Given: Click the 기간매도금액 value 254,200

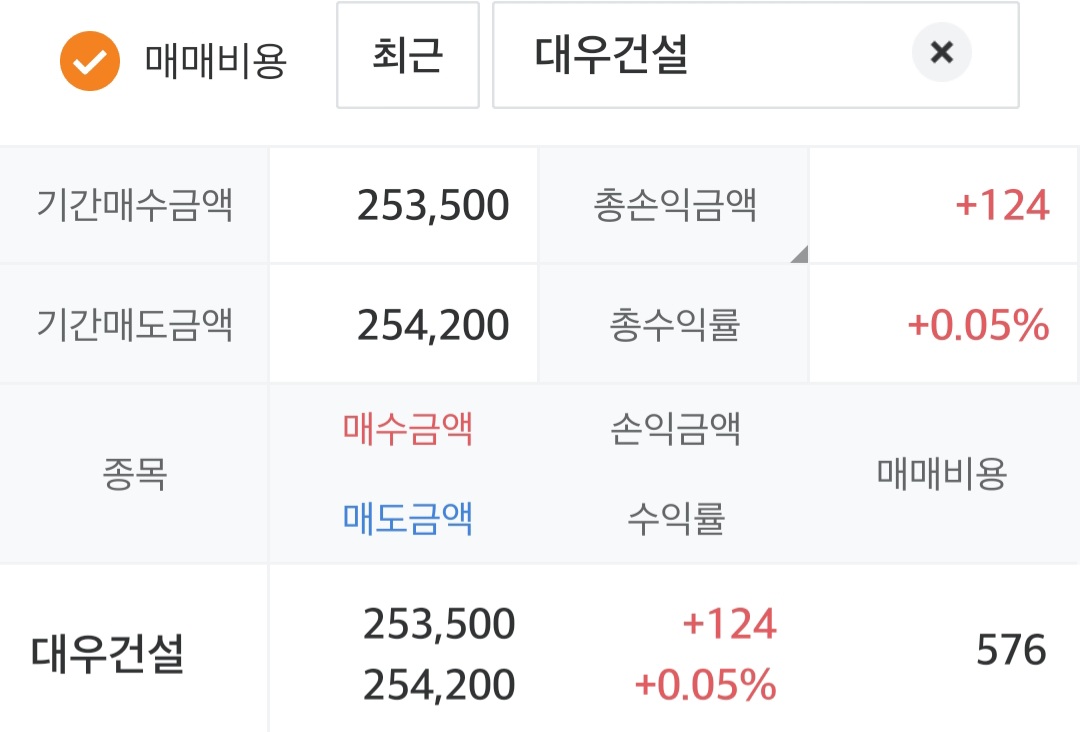Looking at the screenshot, I should click(433, 325).
